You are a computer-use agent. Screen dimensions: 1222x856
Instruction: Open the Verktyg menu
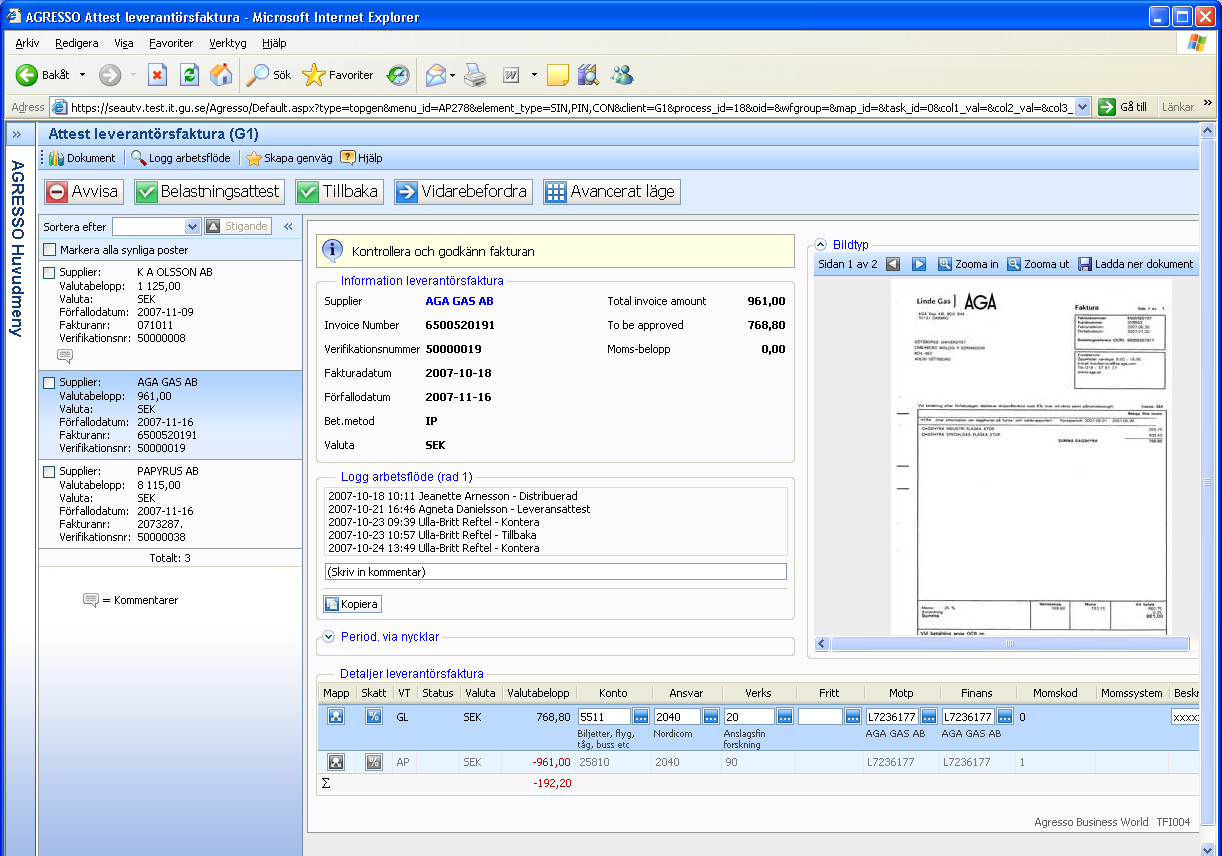click(228, 43)
